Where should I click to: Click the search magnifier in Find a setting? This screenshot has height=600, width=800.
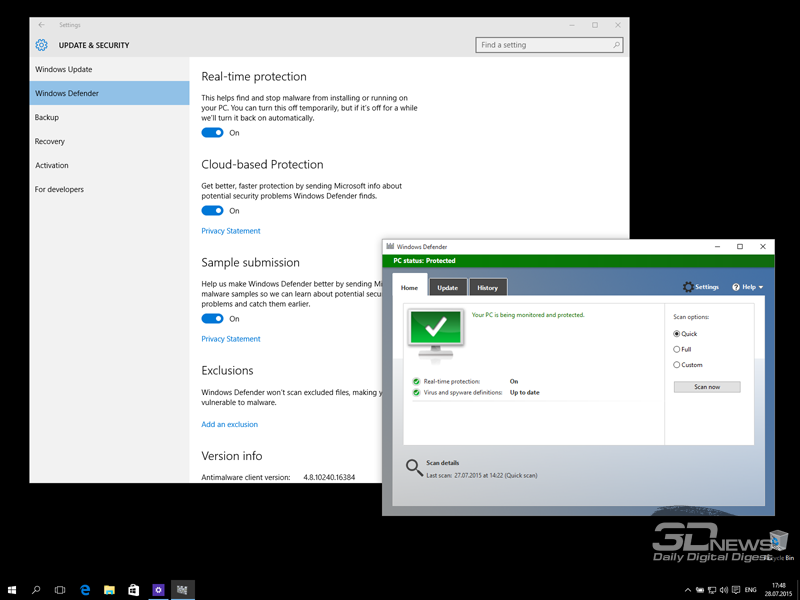pyautogui.click(x=616, y=45)
